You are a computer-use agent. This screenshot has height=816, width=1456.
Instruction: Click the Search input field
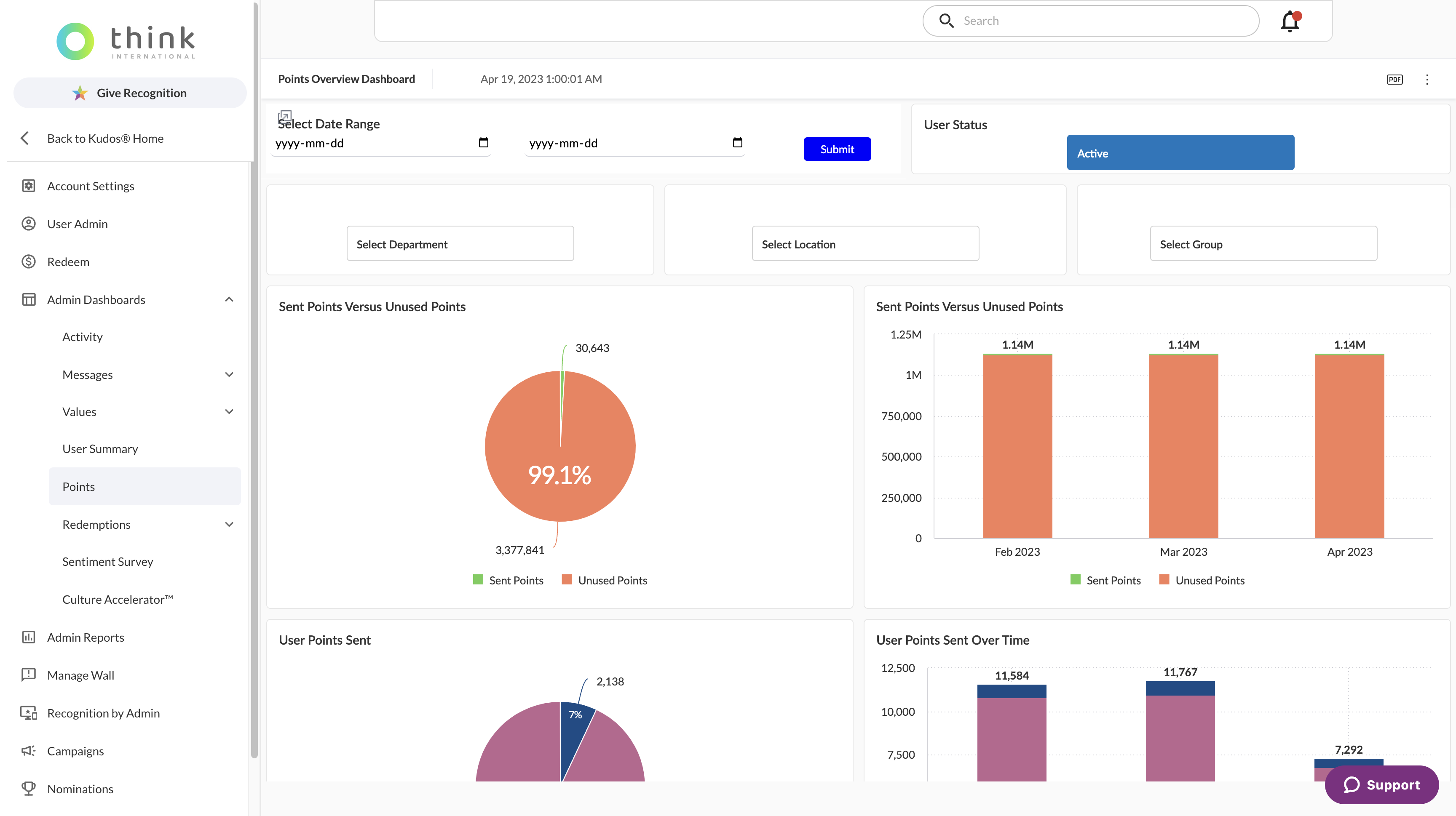click(1102, 21)
